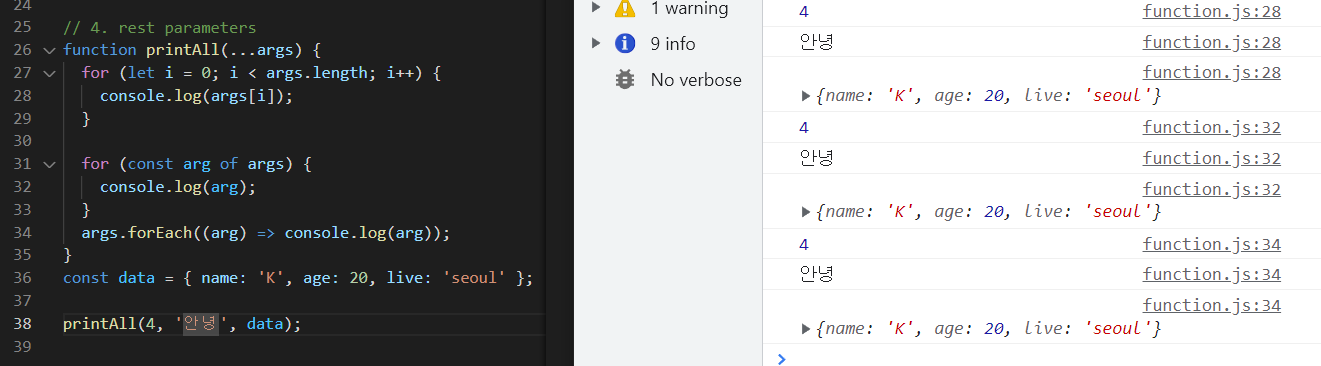Expand the "9 info" message group
The width and height of the screenshot is (1321, 366).
pyautogui.click(x=596, y=43)
